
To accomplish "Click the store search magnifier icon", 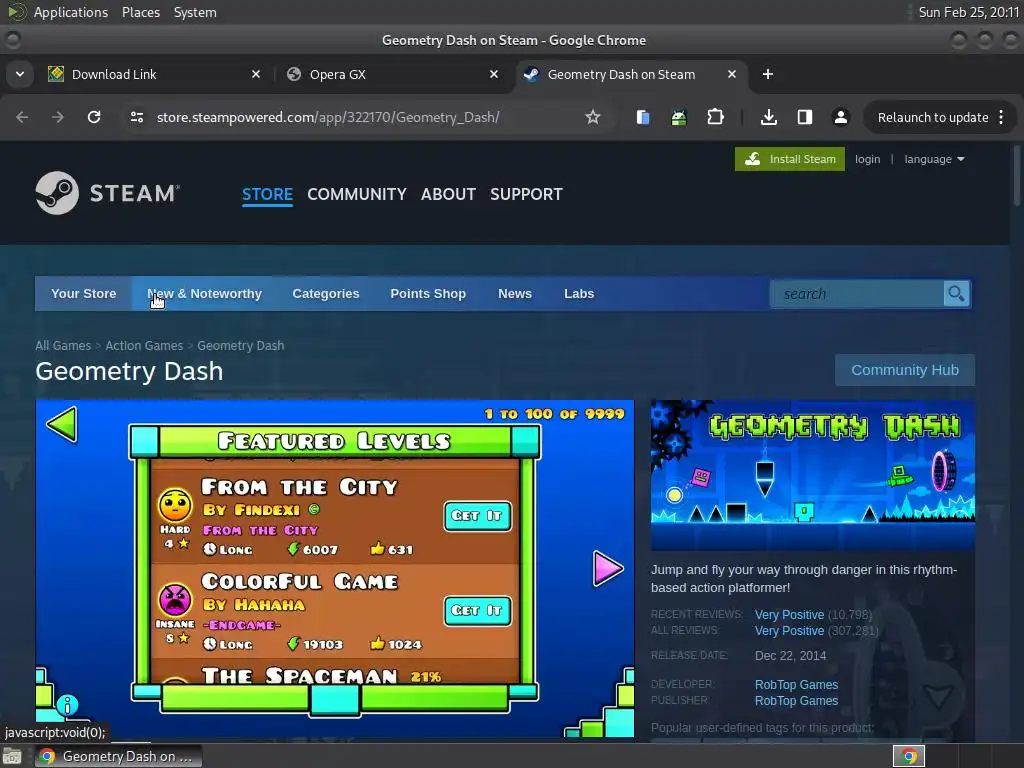I will point(956,294).
